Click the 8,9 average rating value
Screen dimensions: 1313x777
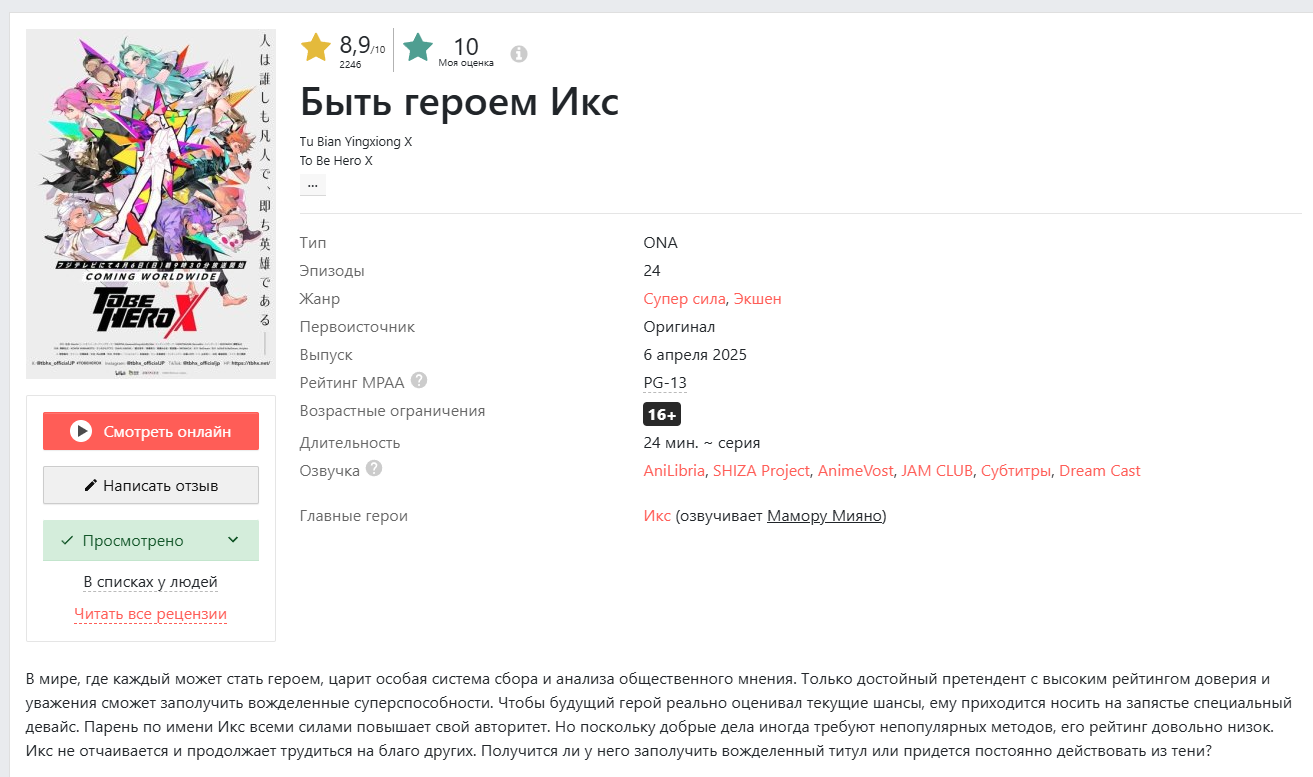coord(355,45)
